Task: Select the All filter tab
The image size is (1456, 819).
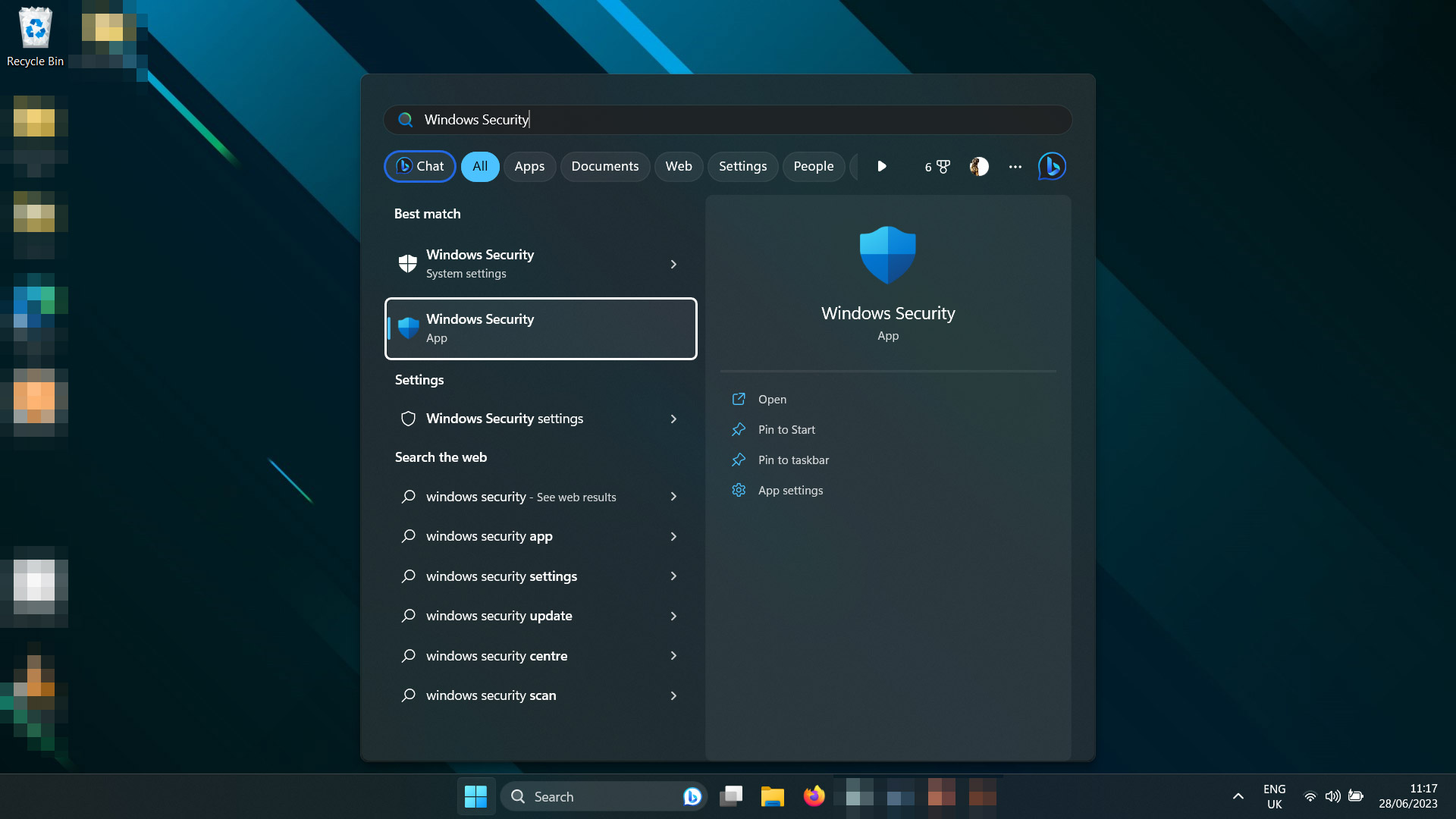Action: point(480,166)
